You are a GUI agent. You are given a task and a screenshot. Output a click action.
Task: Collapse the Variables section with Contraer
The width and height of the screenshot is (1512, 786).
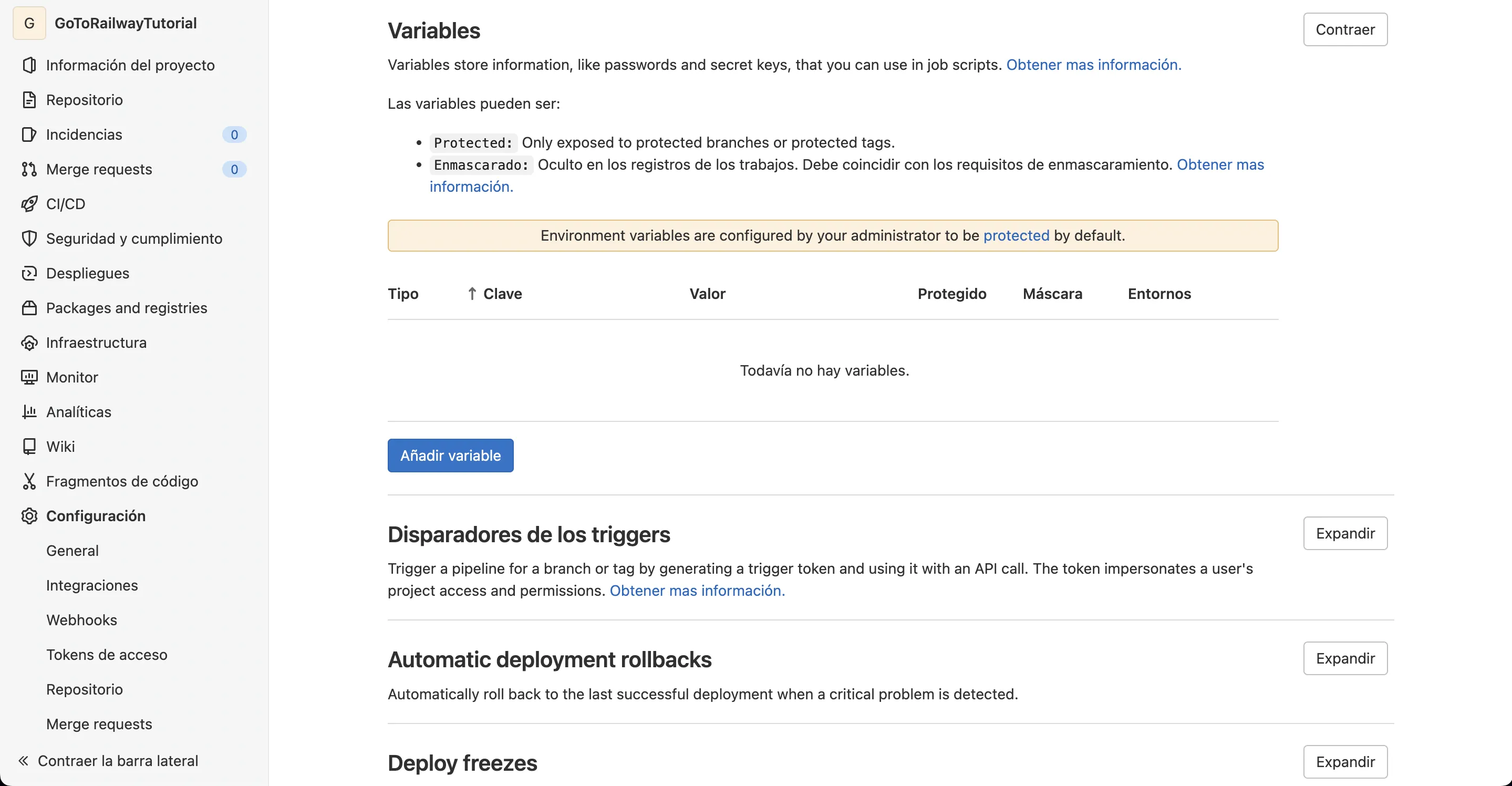(1345, 29)
